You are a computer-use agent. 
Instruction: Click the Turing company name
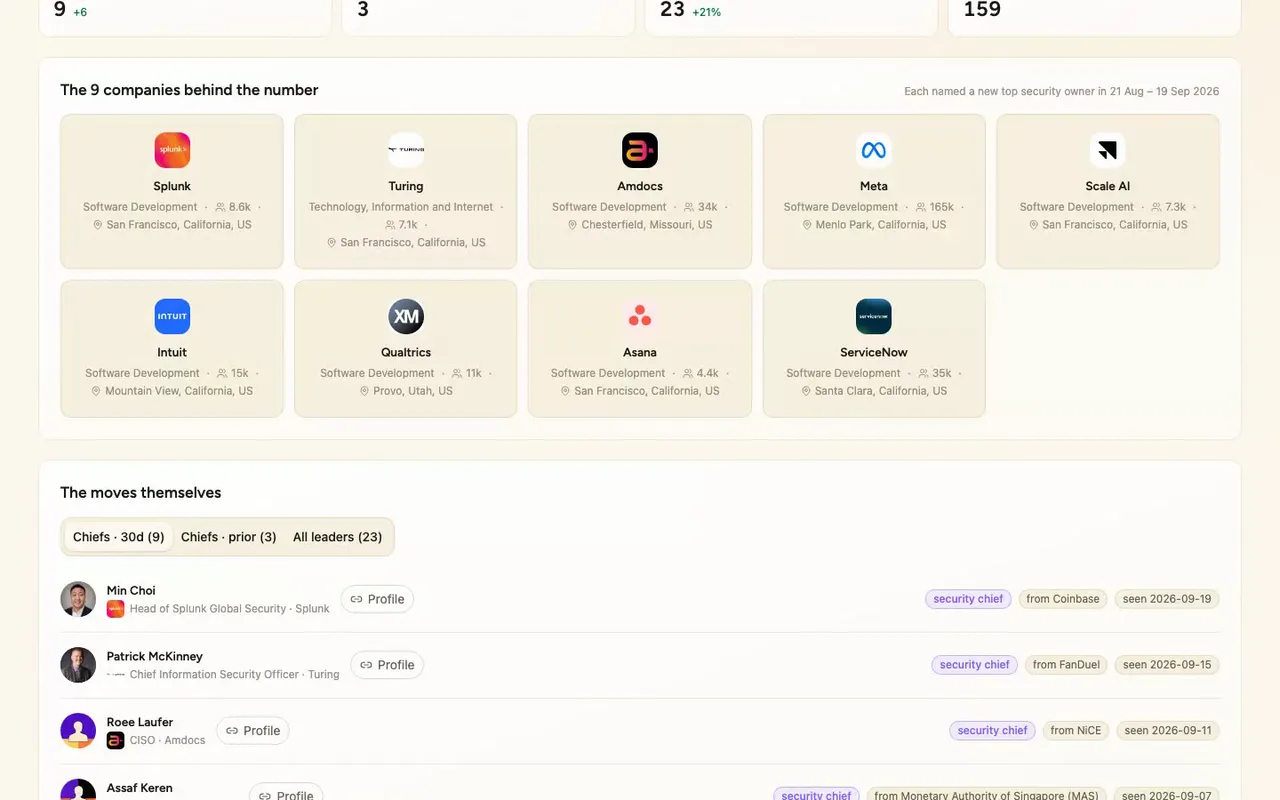[406, 186]
